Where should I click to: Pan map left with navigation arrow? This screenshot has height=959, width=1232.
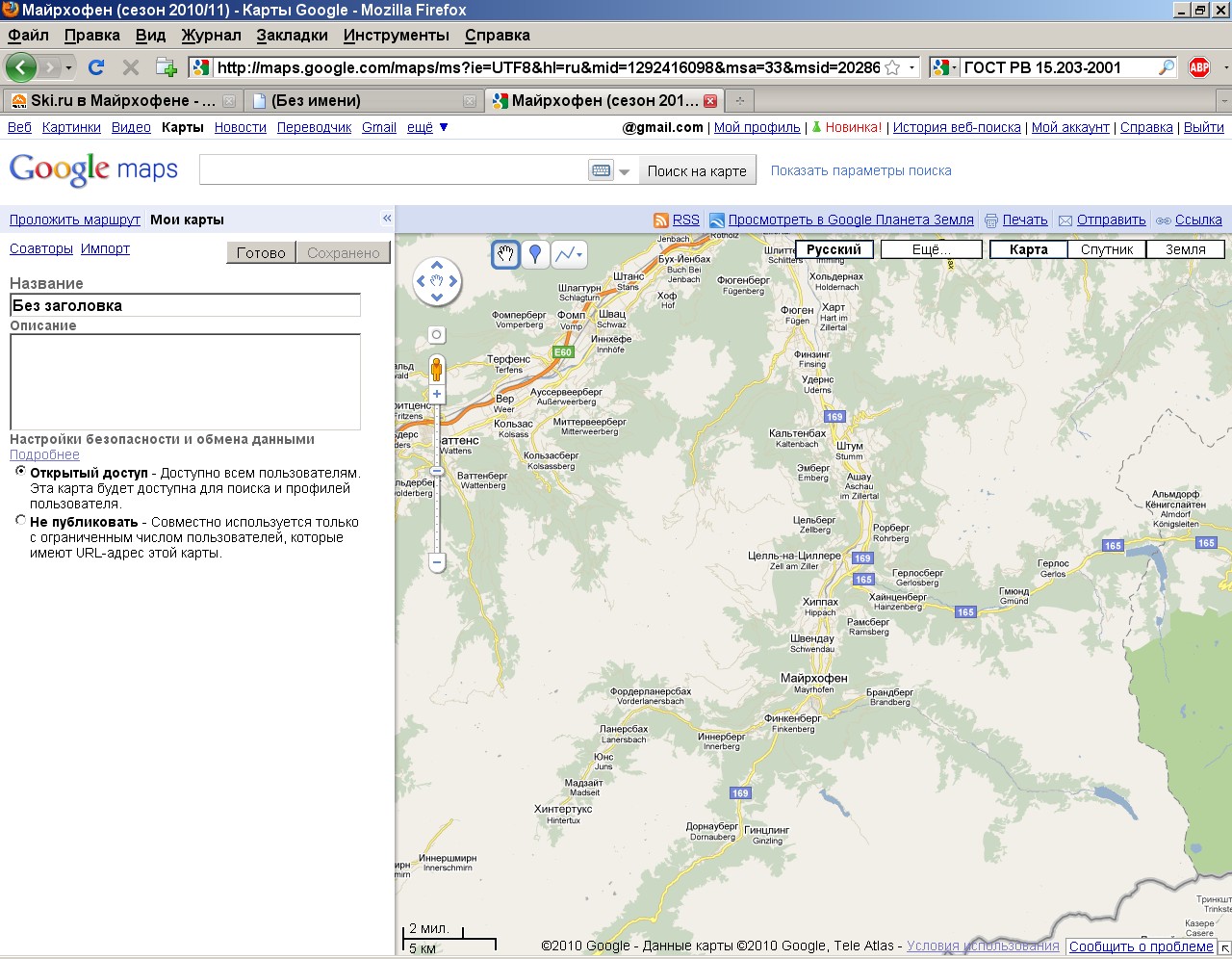pos(421,281)
